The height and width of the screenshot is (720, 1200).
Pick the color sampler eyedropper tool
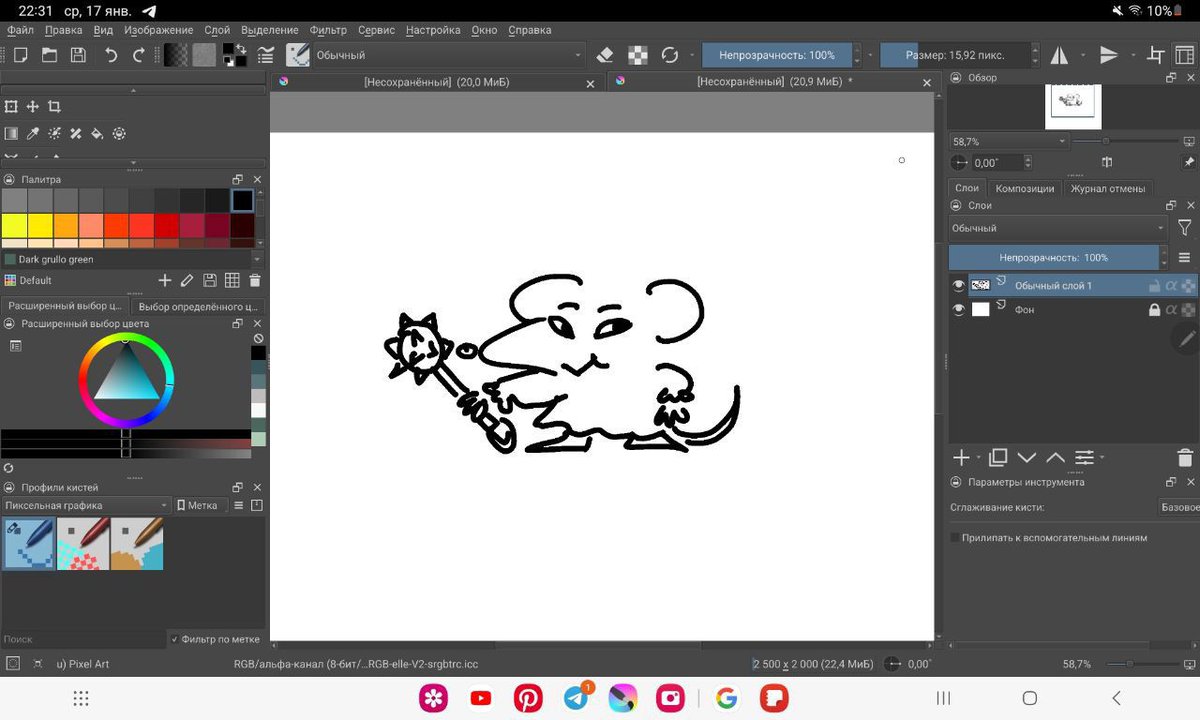(33, 133)
